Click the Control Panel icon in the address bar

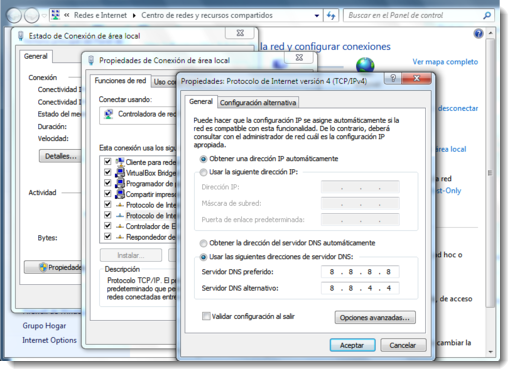[56, 15]
